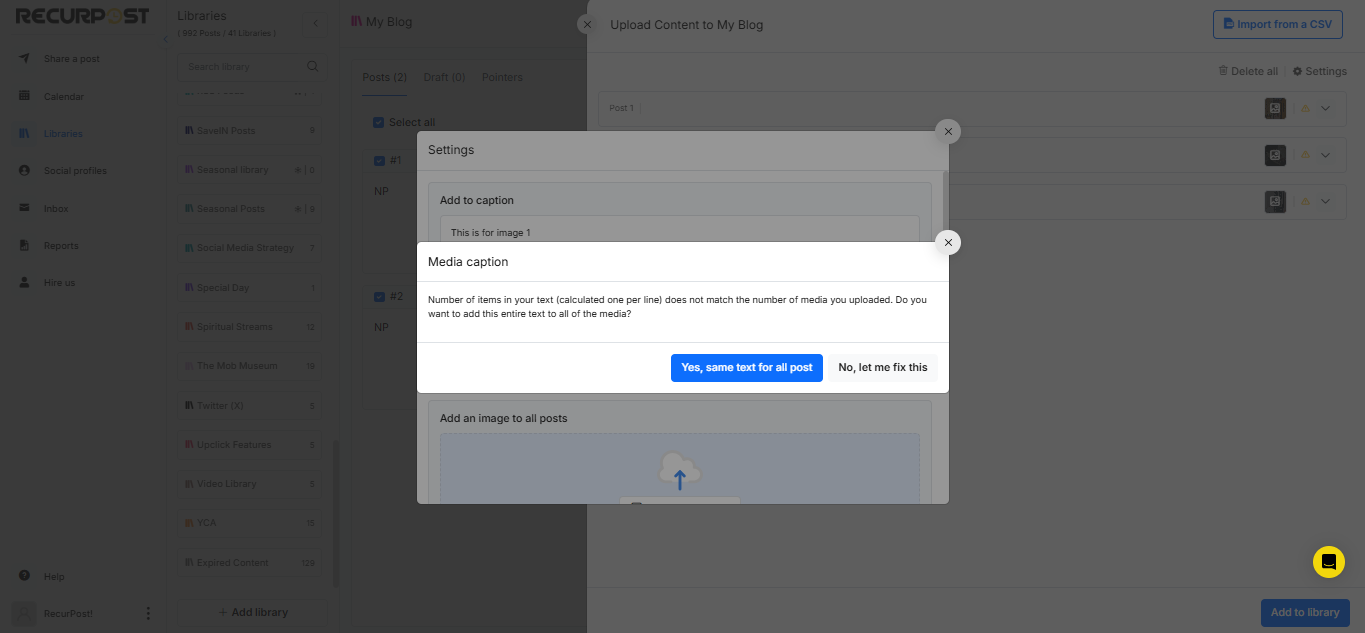
Task: Switch to the Draft (0) tab
Action: pyautogui.click(x=444, y=77)
